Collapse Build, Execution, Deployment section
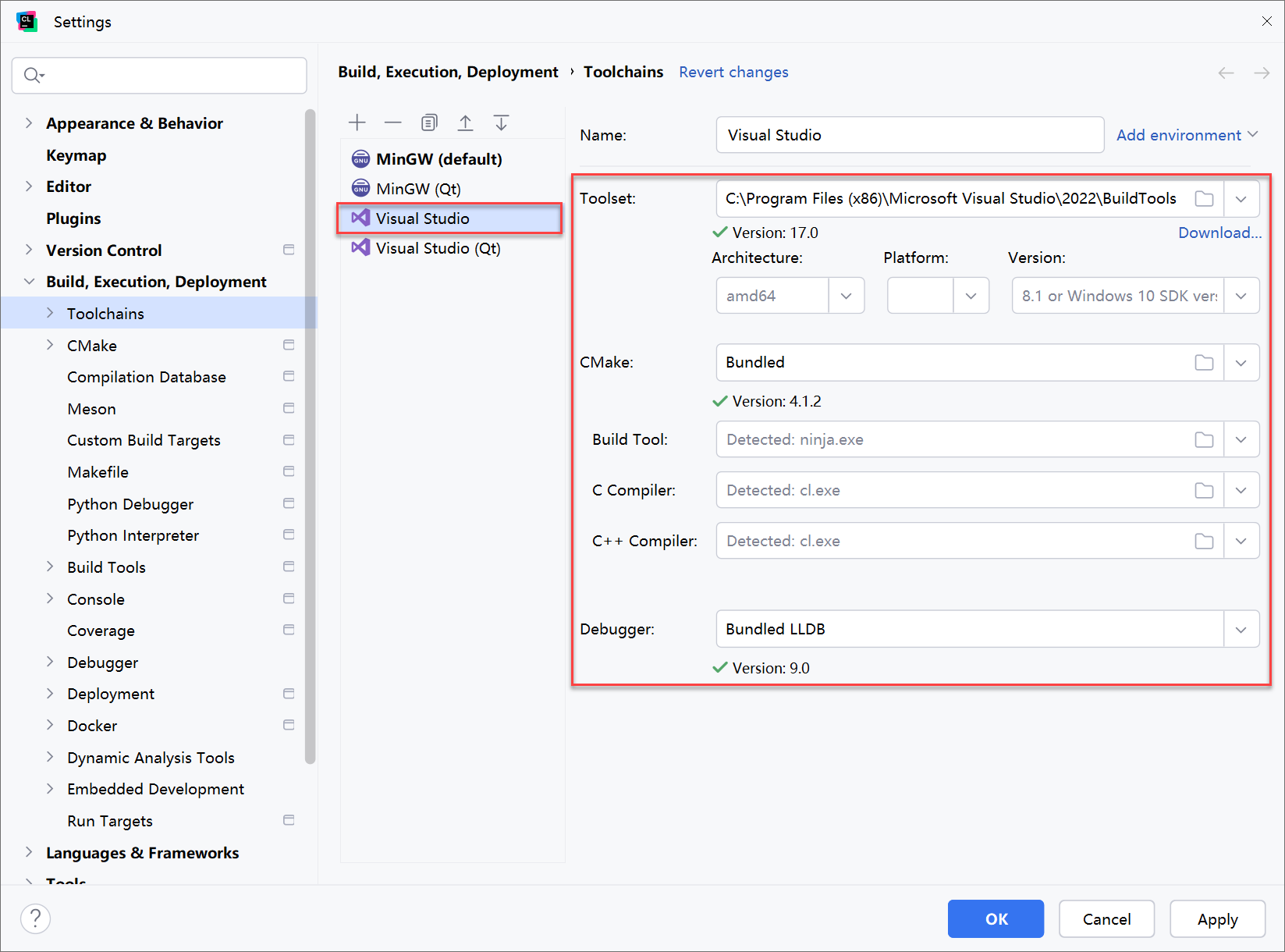 pos(29,281)
